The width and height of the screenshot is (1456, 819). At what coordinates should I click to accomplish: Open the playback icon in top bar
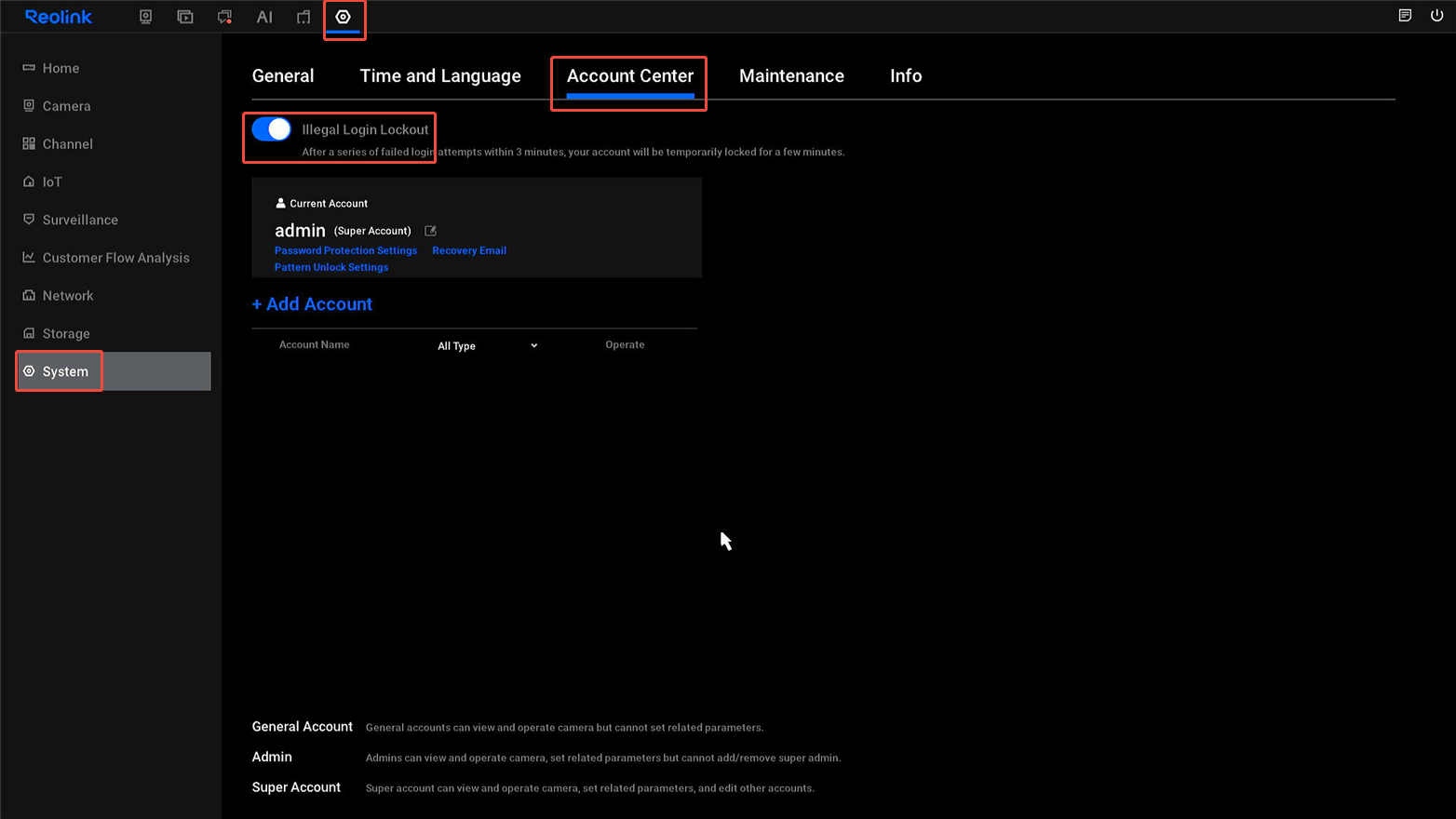185,17
